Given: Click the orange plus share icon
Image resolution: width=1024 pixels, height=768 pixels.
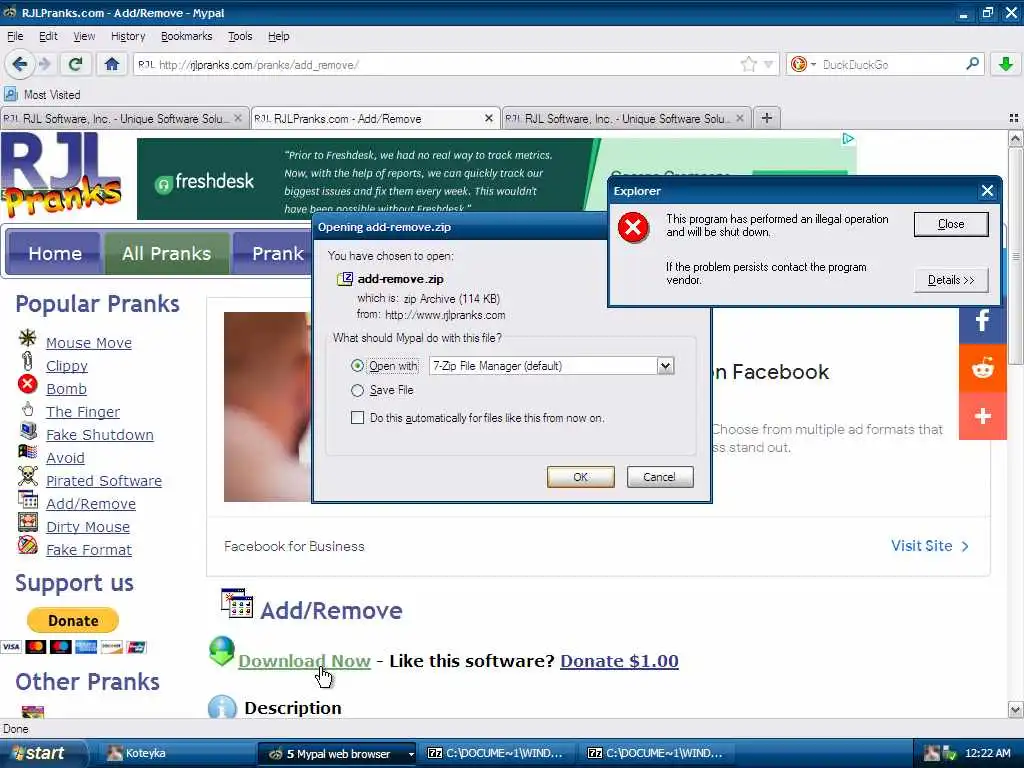Looking at the screenshot, I should 982,416.
